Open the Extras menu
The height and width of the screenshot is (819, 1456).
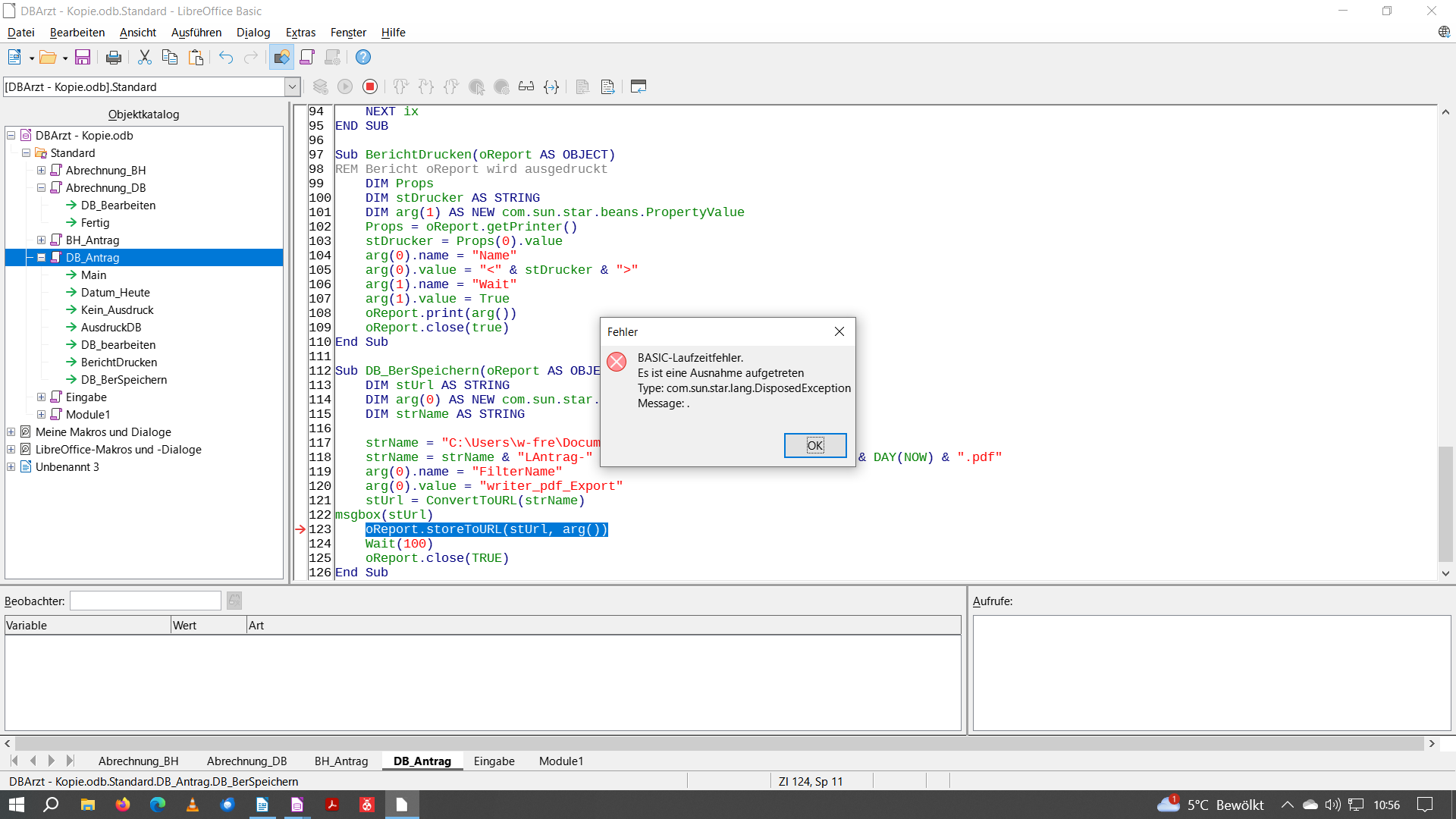tap(300, 32)
